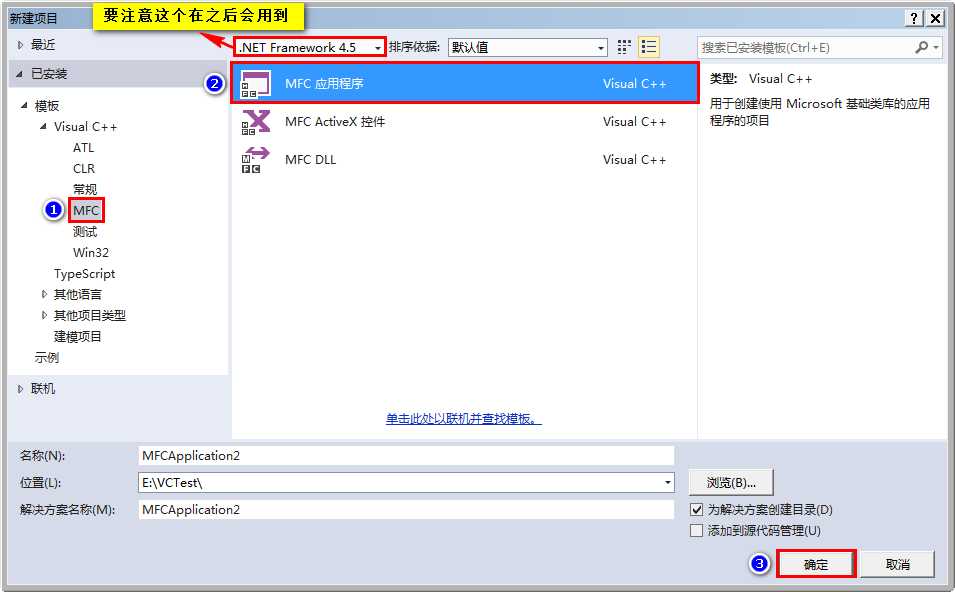Select the 常规 tree item
The height and width of the screenshot is (592, 955).
(85, 189)
